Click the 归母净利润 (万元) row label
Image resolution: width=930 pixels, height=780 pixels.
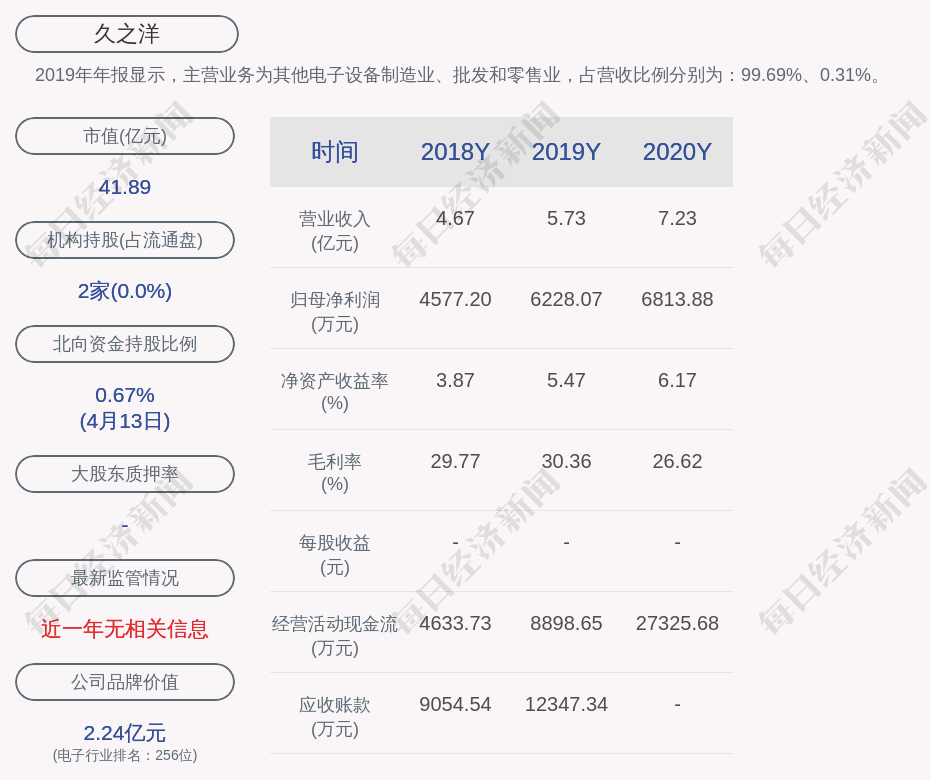[x=335, y=312]
